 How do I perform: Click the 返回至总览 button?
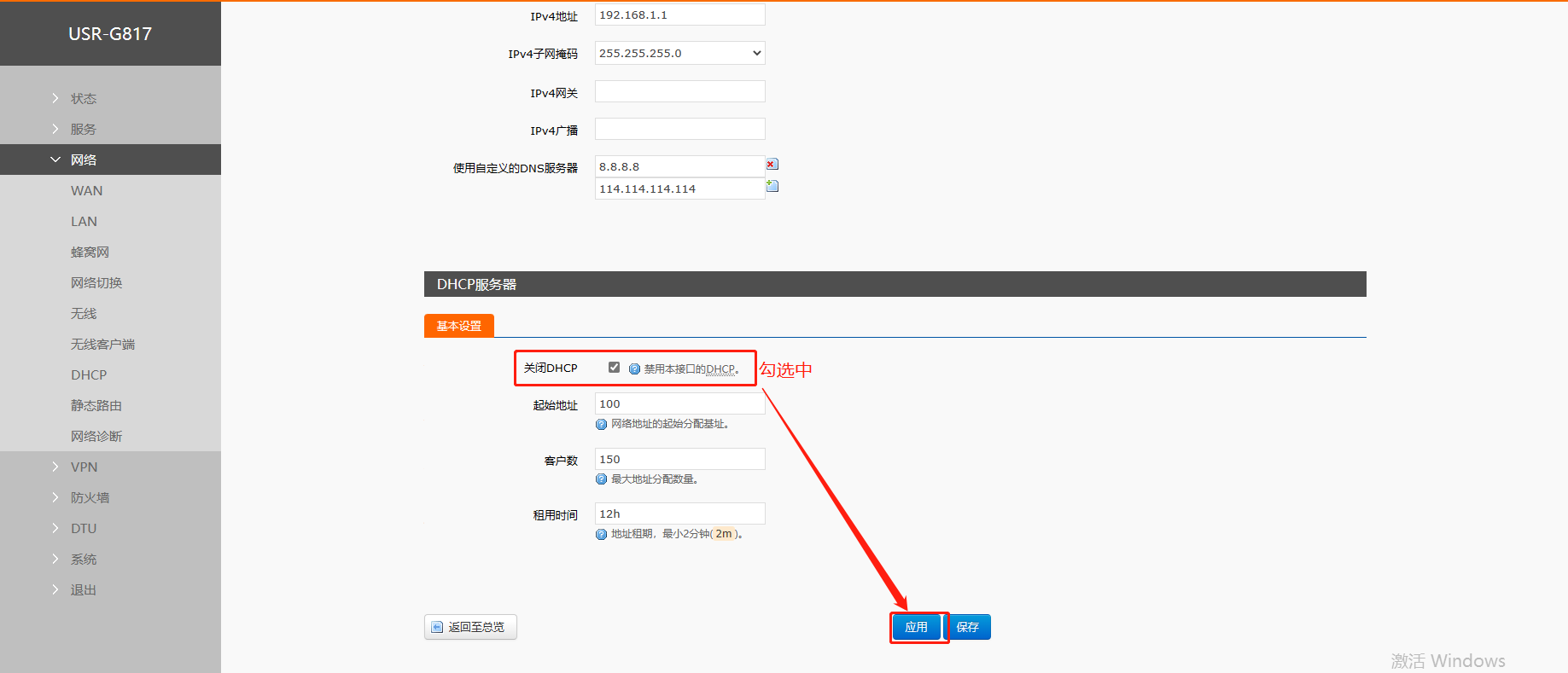coord(470,627)
